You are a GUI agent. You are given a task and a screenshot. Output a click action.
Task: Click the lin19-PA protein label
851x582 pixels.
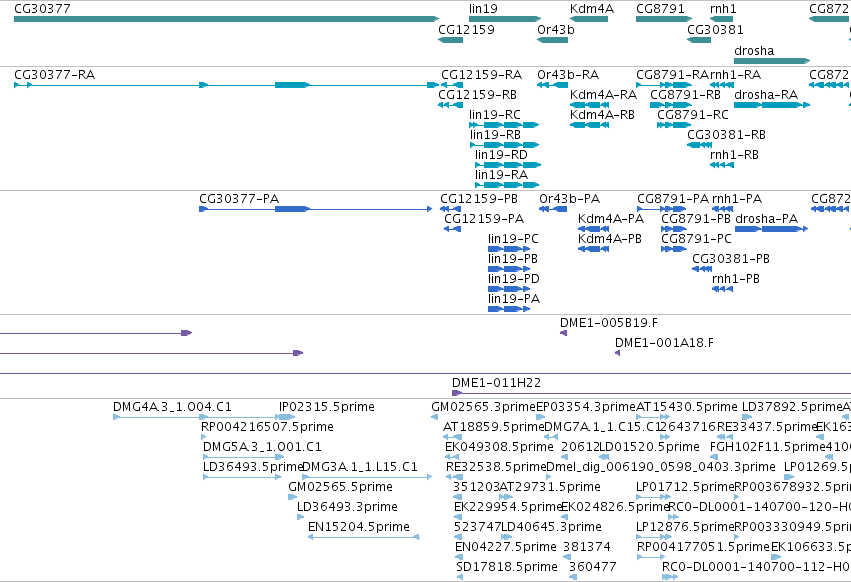tap(514, 299)
